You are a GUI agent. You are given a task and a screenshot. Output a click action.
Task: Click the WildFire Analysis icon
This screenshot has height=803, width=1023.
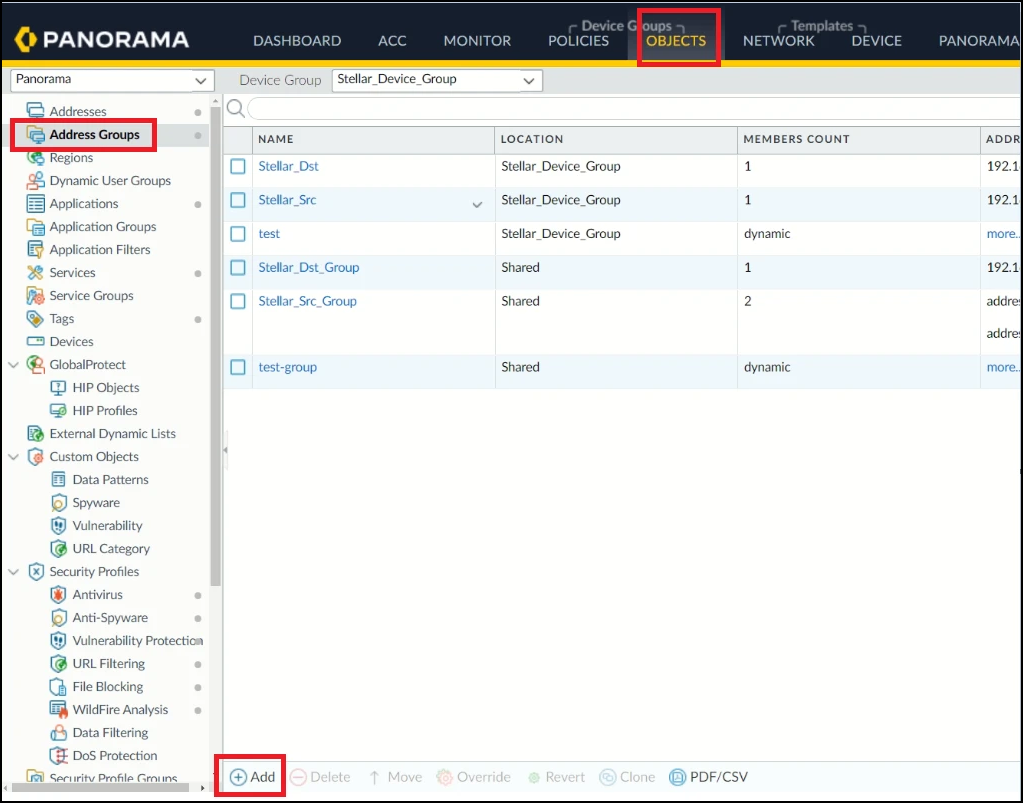[58, 710]
